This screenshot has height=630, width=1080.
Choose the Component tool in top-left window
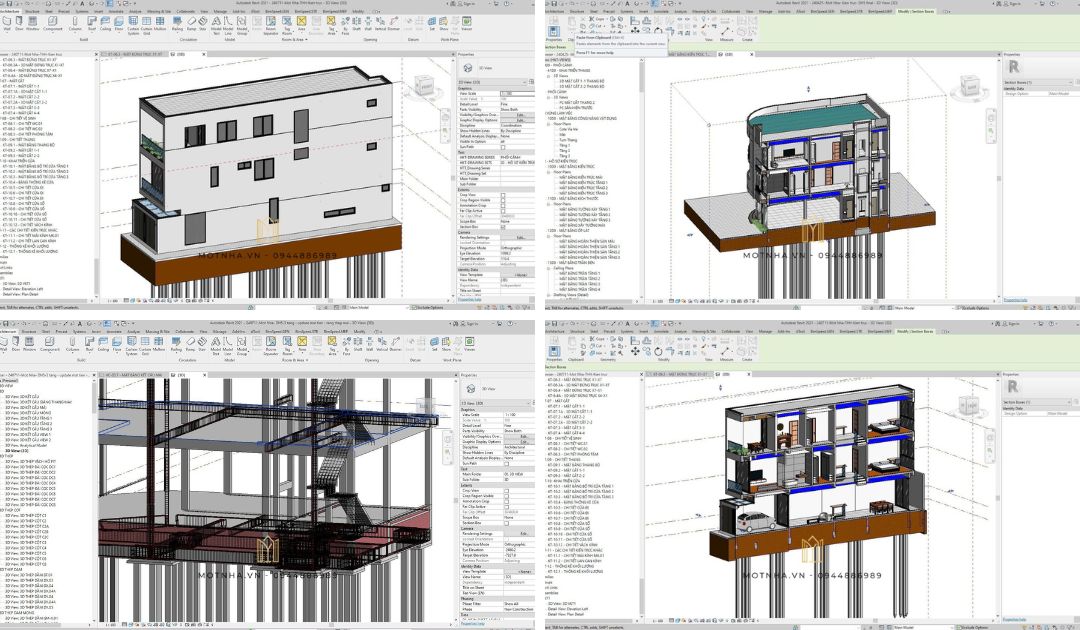pos(52,24)
